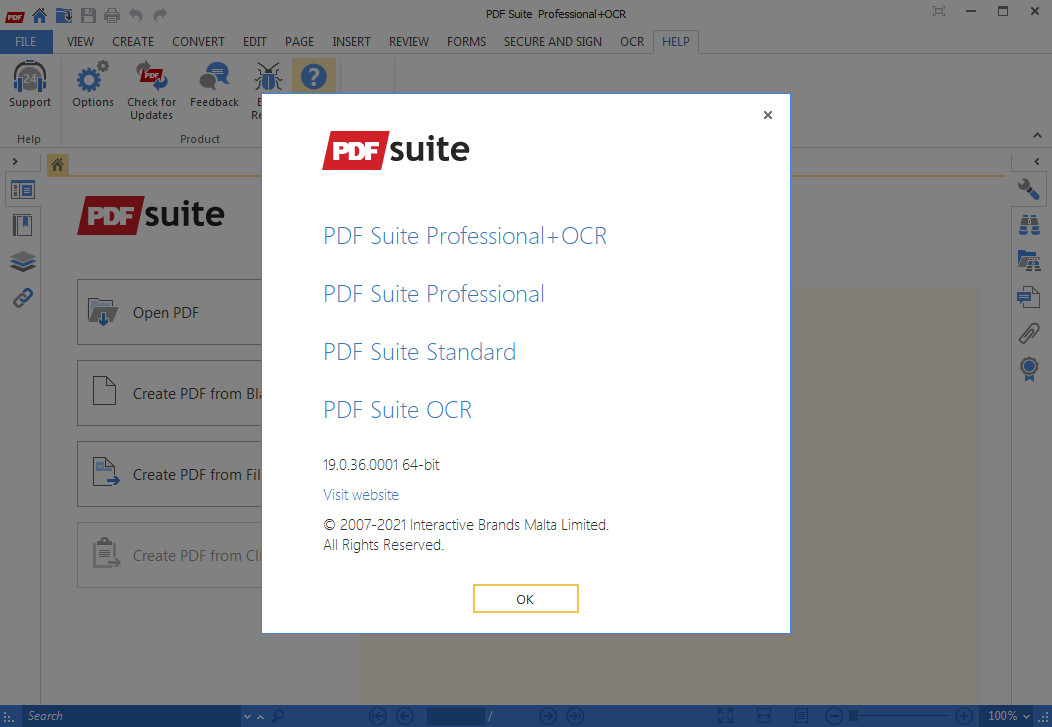Open the paperclip attachments icon
The height and width of the screenshot is (727, 1052).
(x=1029, y=333)
